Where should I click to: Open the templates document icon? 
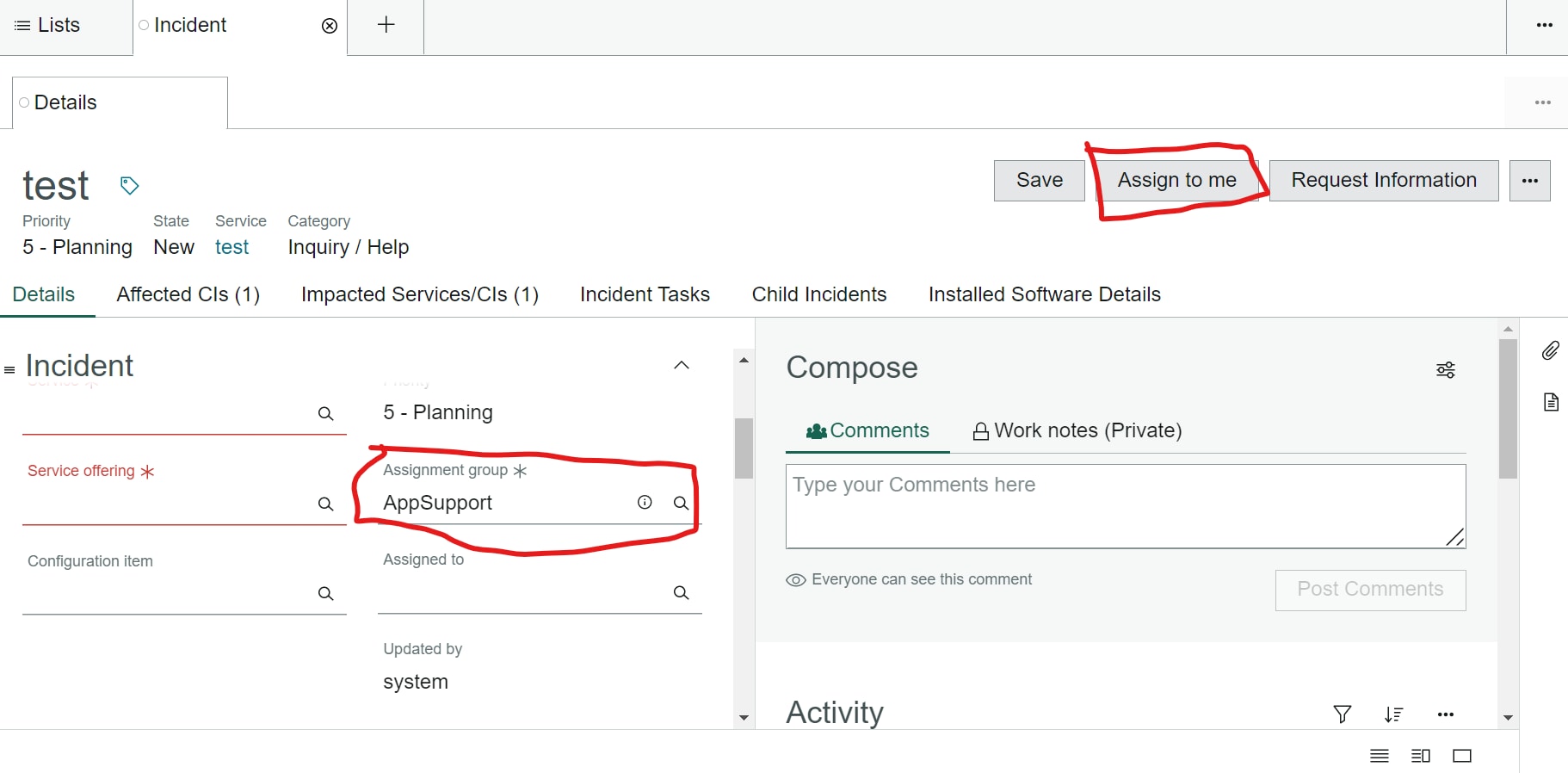(1550, 402)
